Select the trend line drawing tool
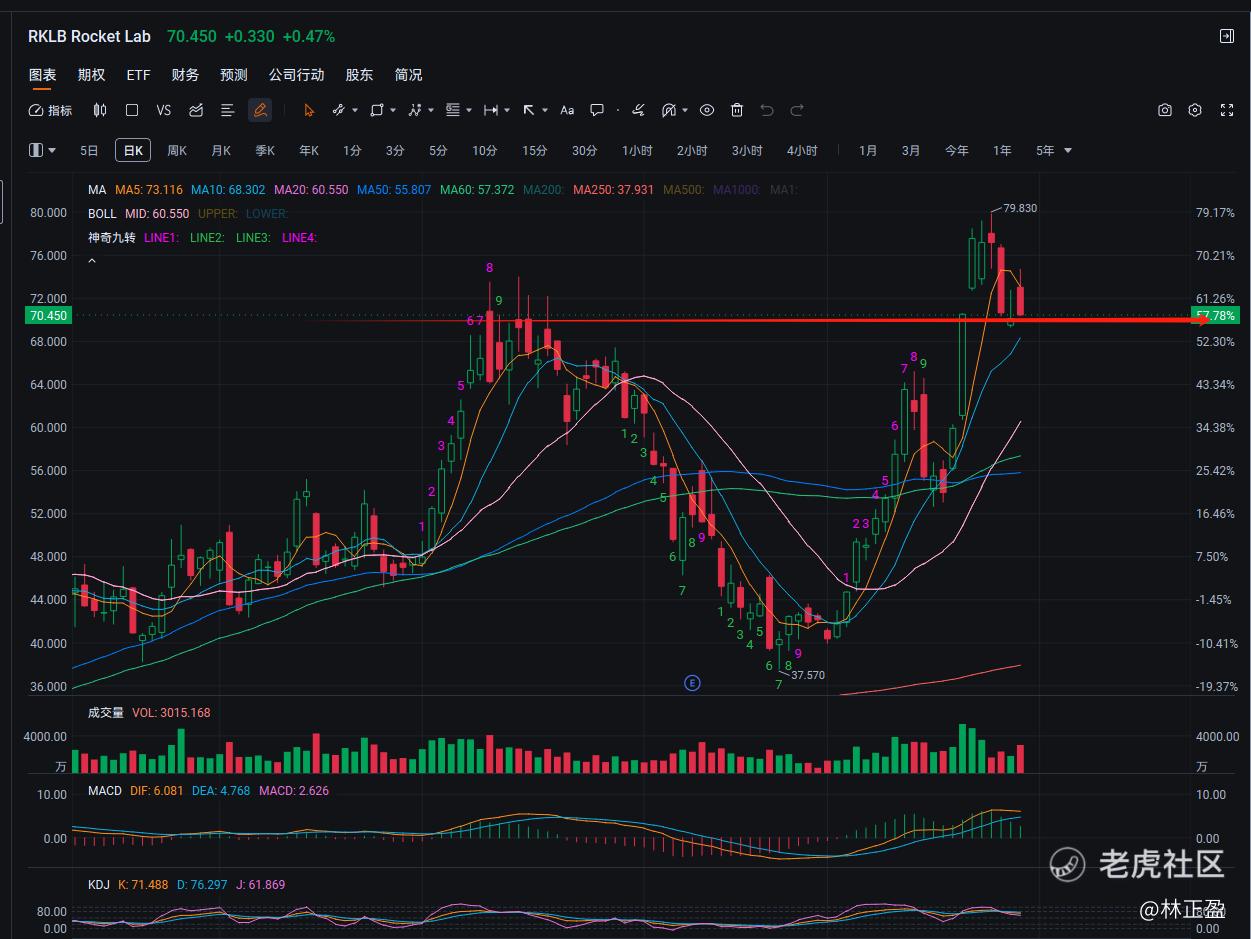Viewport: 1251px width, 939px height. (338, 110)
